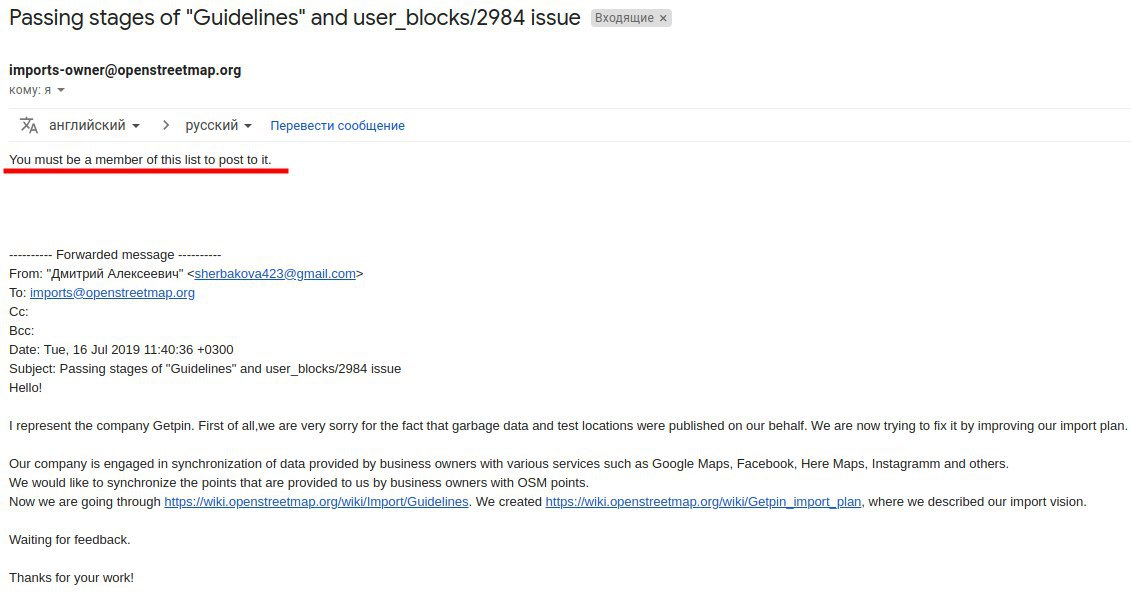Open the русский target language dropdown
The image size is (1131, 598).
click(x=219, y=126)
